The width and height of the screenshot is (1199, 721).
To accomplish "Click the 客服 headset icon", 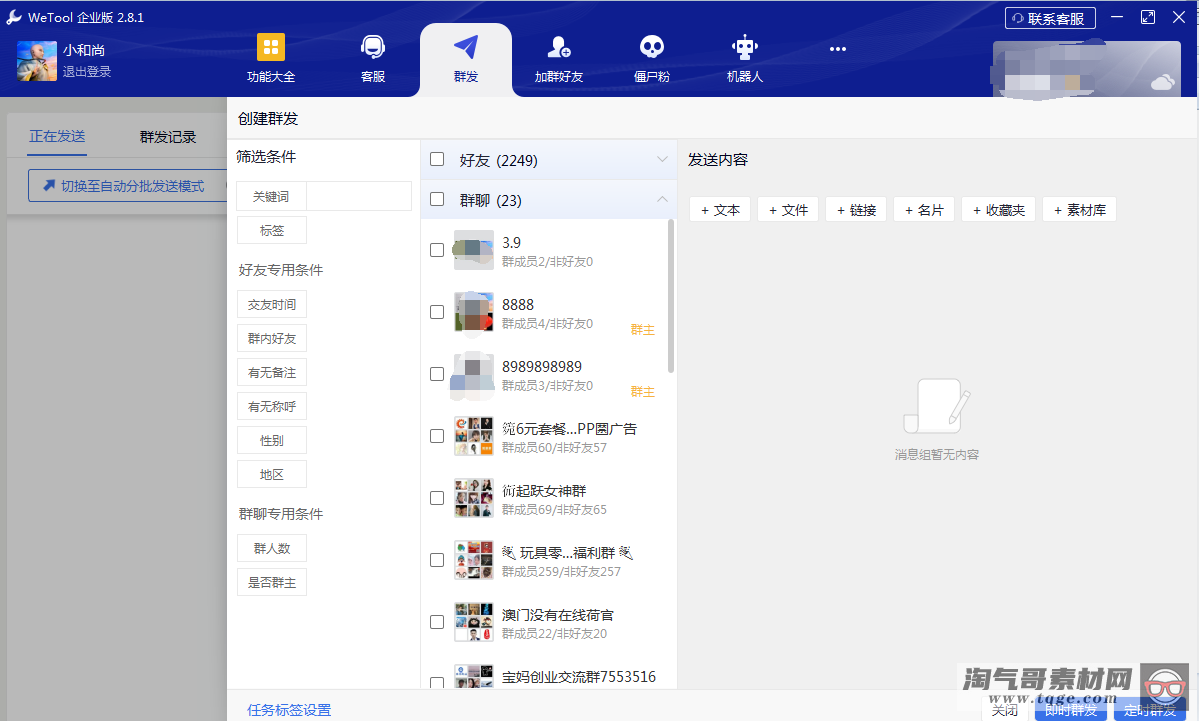I will [x=373, y=48].
